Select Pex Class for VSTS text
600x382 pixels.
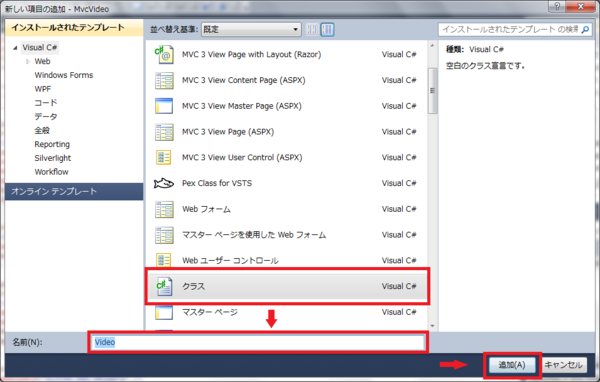click(217, 183)
